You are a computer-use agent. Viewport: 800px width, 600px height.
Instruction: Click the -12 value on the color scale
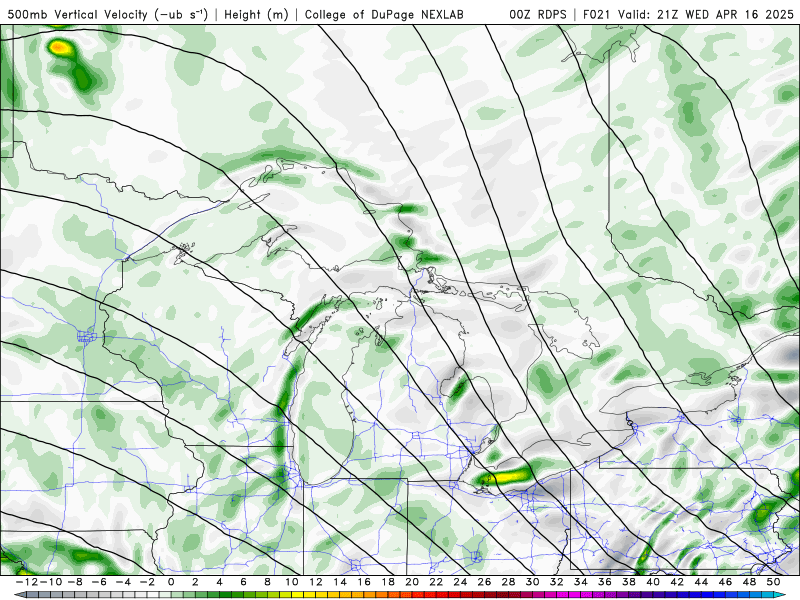tap(28, 582)
